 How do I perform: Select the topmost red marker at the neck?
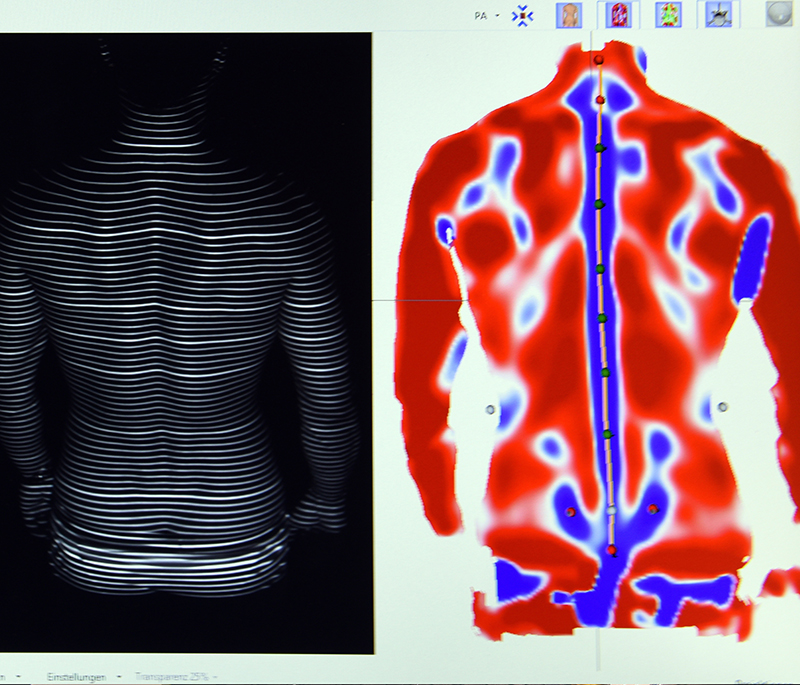click(598, 60)
